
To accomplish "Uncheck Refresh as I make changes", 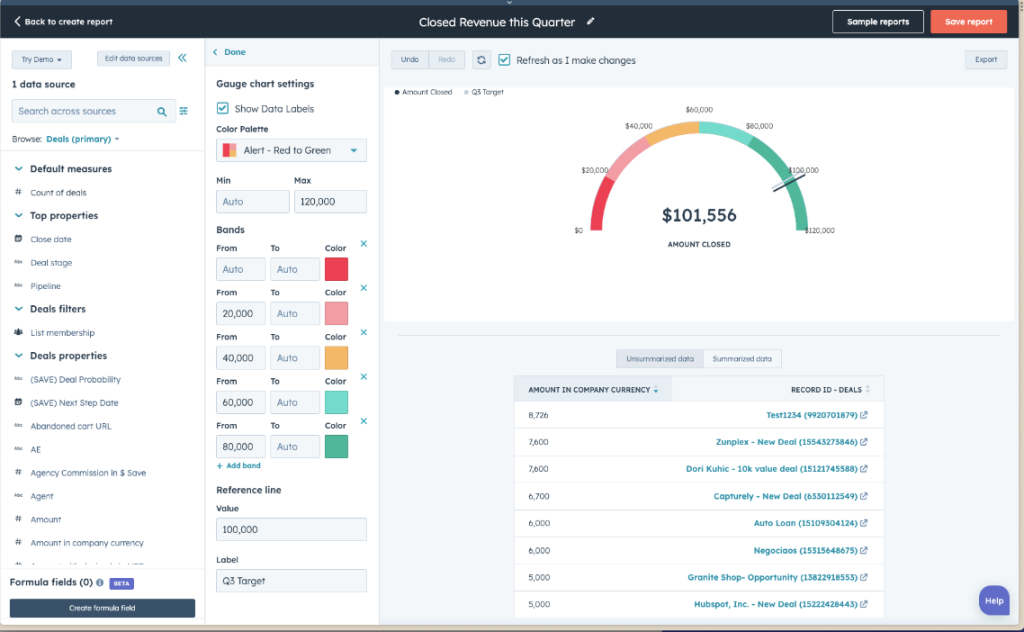I will tap(504, 60).
